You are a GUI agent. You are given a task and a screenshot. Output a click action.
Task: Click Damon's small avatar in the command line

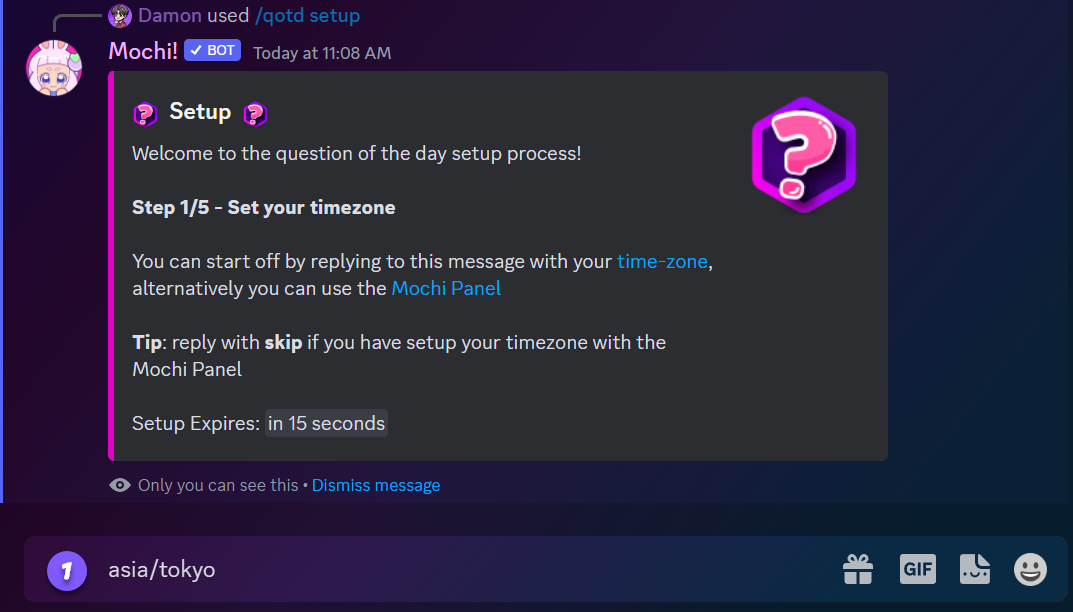(x=120, y=16)
